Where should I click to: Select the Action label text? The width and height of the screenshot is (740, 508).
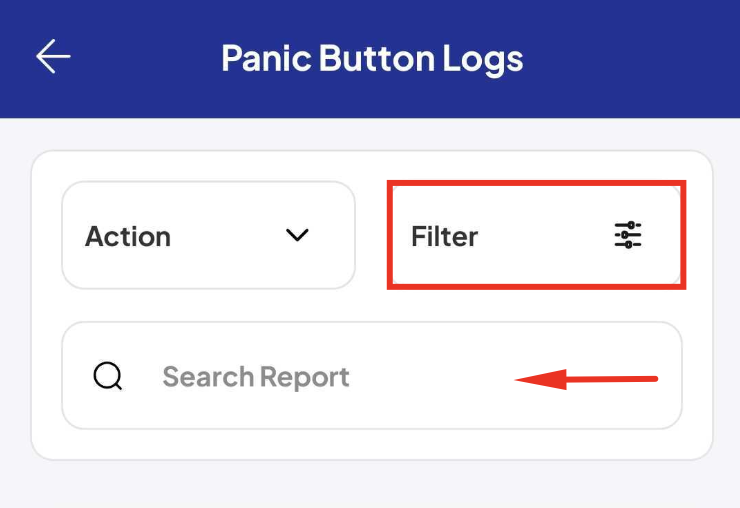(128, 236)
